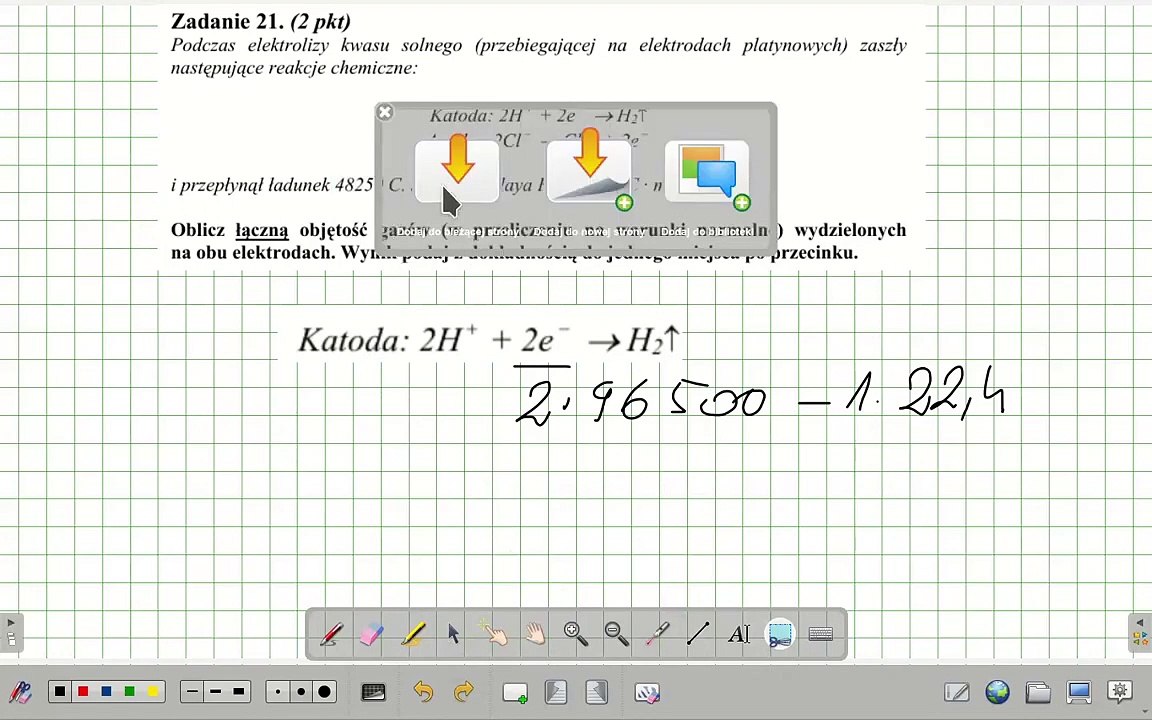Image resolution: width=1152 pixels, height=720 pixels.
Task: Click the Zoom In magnifier
Action: pos(575,633)
